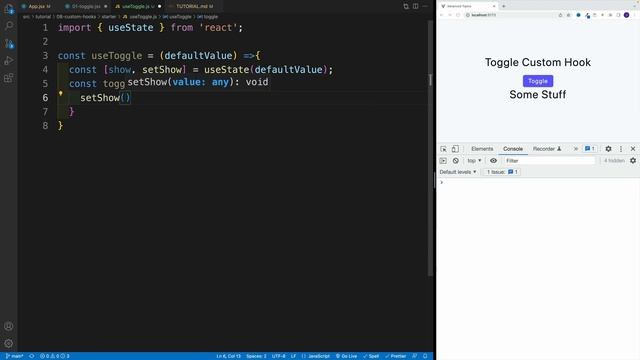Click the useState import on line 1
The image size is (640, 360).
pyautogui.click(x=131, y=28)
